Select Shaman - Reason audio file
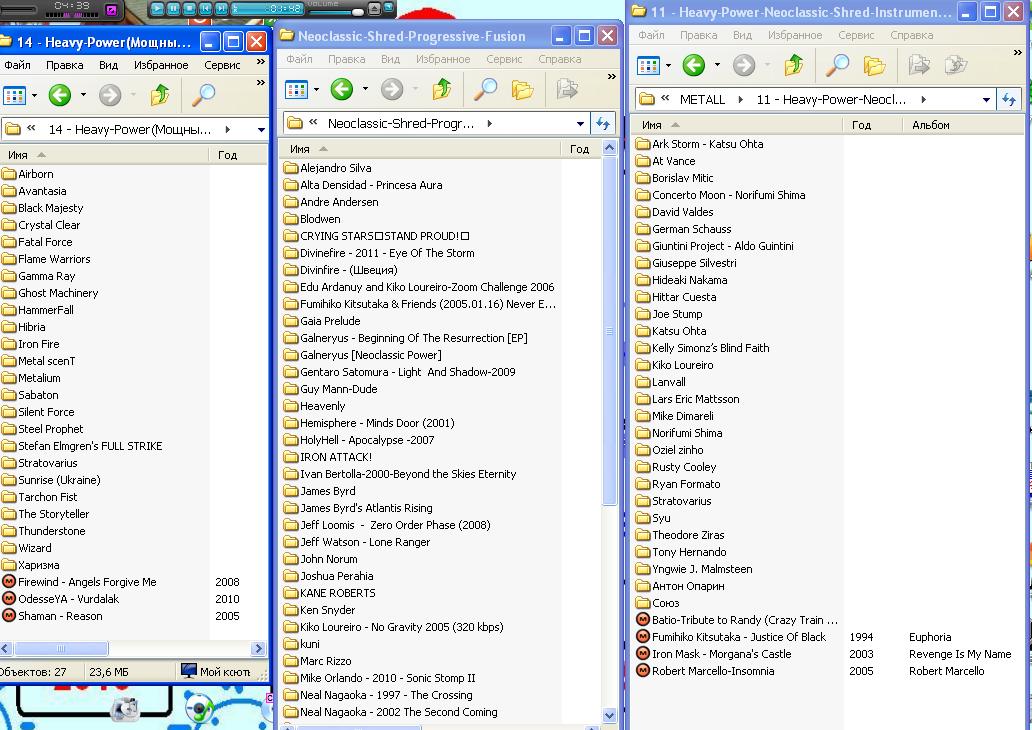 coord(53,616)
